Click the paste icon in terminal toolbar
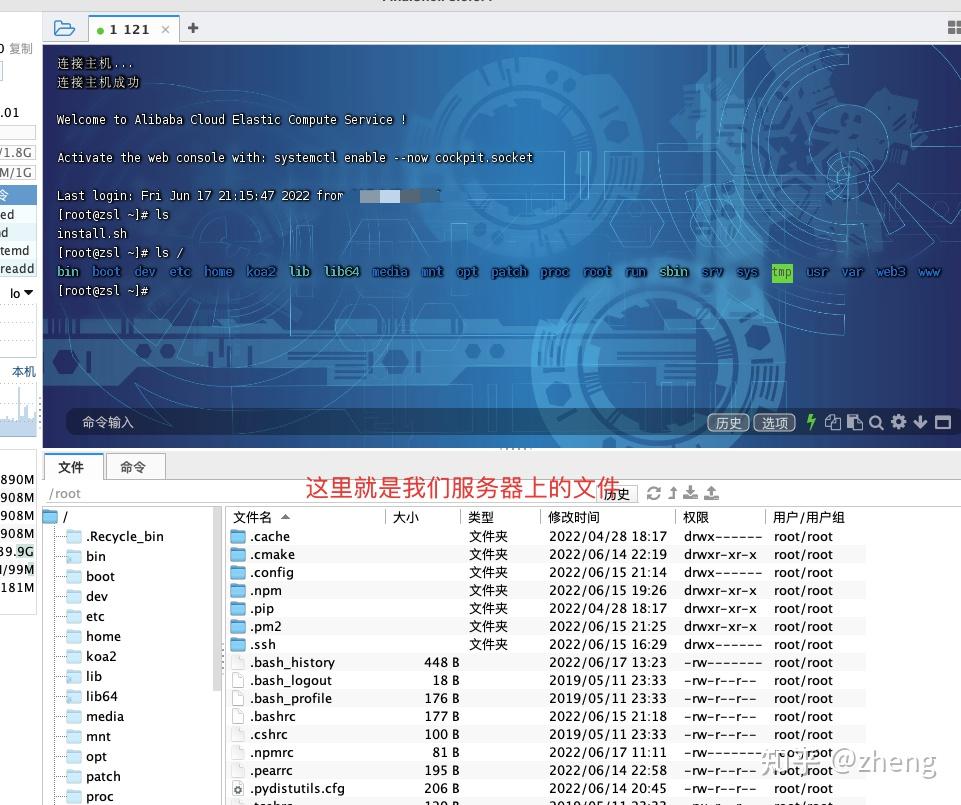Viewport: 961px width, 805px height. 855,422
